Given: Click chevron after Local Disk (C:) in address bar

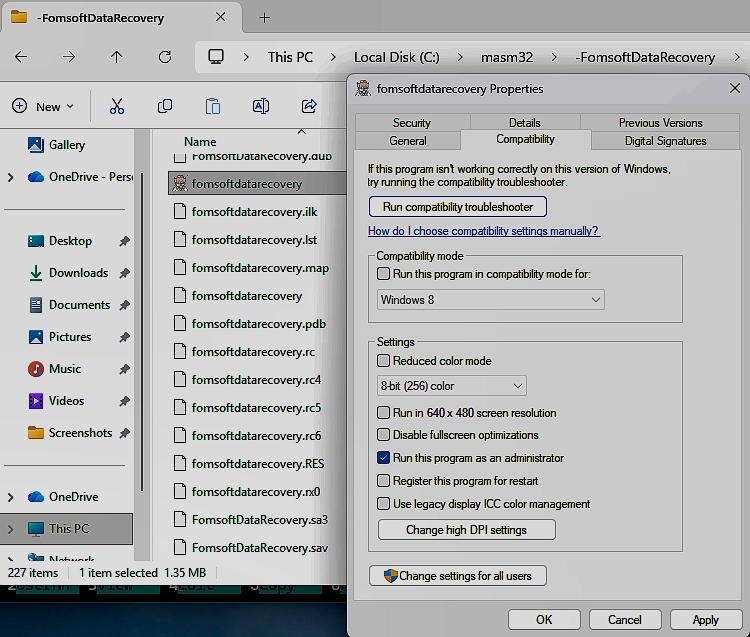Looking at the screenshot, I should click(460, 57).
